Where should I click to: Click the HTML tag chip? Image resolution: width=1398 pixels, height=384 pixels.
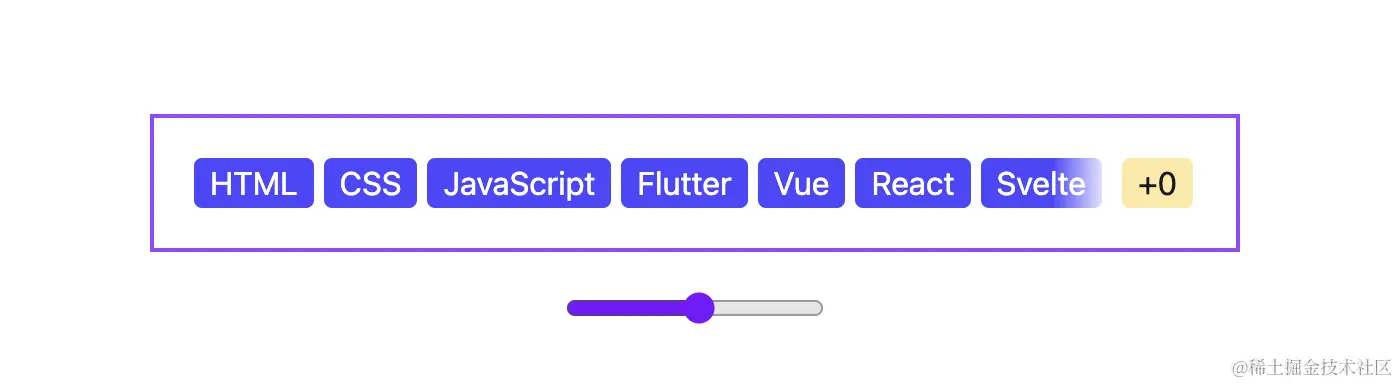tap(254, 183)
